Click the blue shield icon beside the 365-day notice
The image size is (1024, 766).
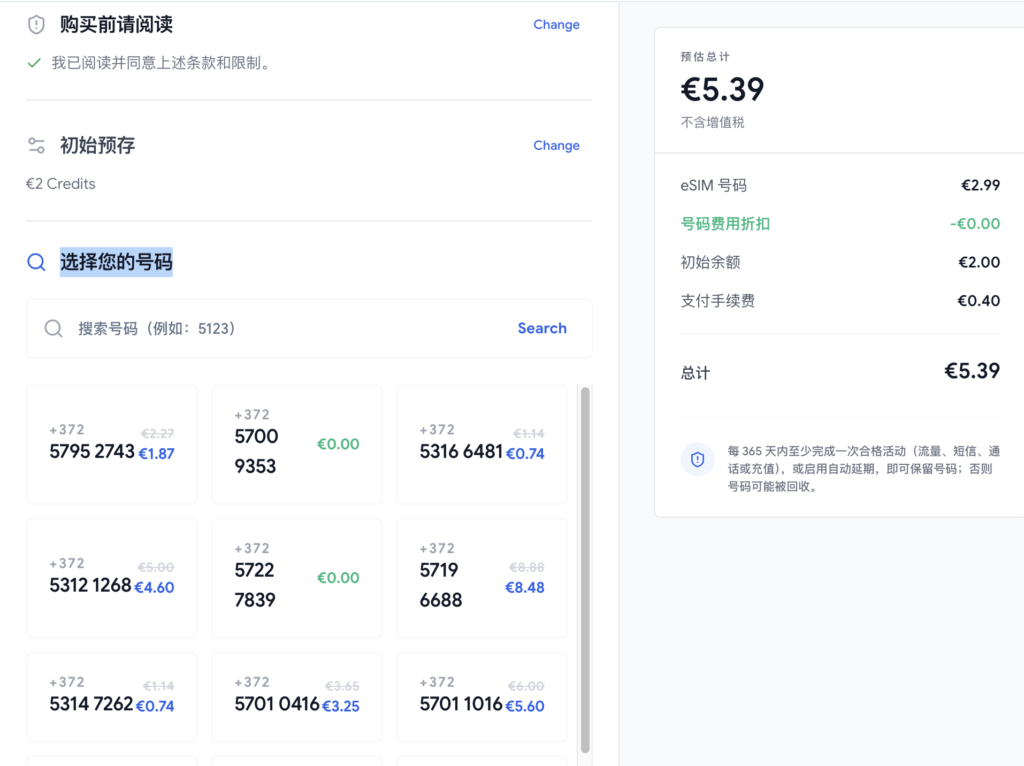click(x=697, y=459)
